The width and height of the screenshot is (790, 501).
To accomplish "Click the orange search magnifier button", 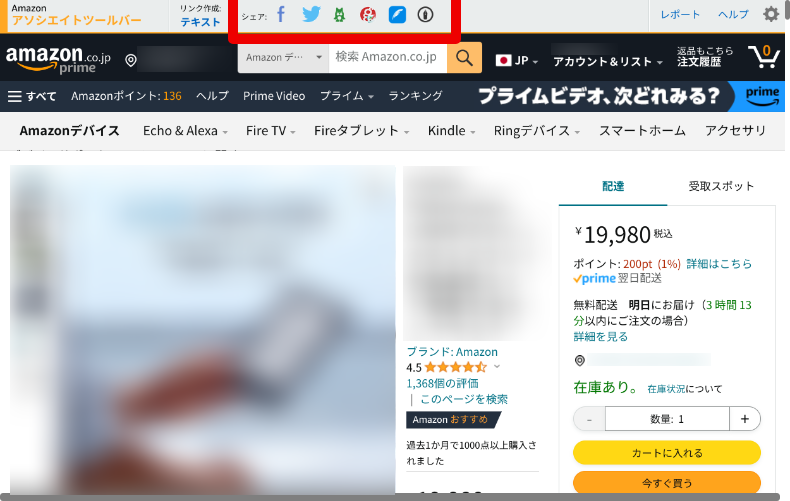I will (464, 57).
